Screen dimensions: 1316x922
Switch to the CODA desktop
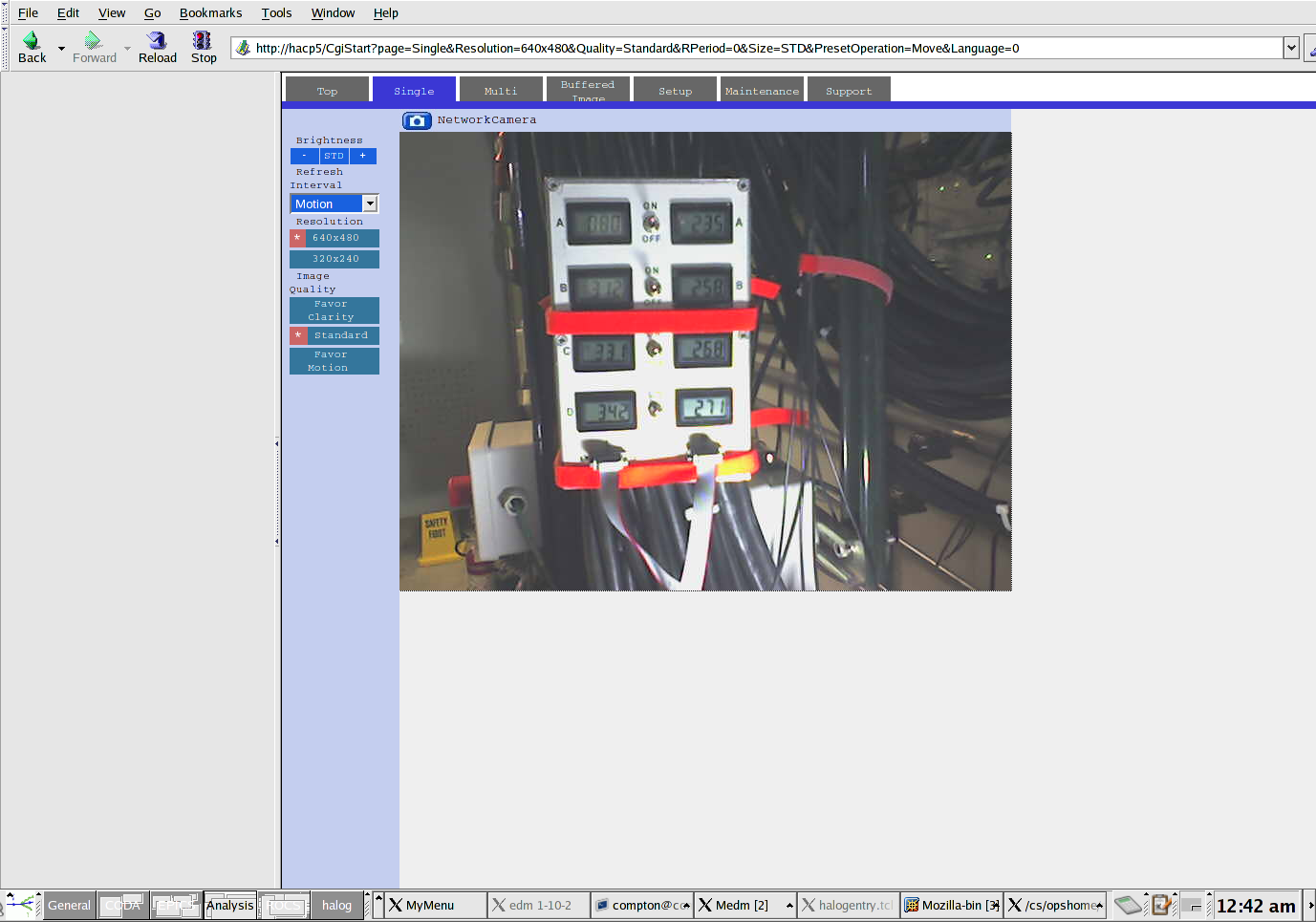pos(122,905)
